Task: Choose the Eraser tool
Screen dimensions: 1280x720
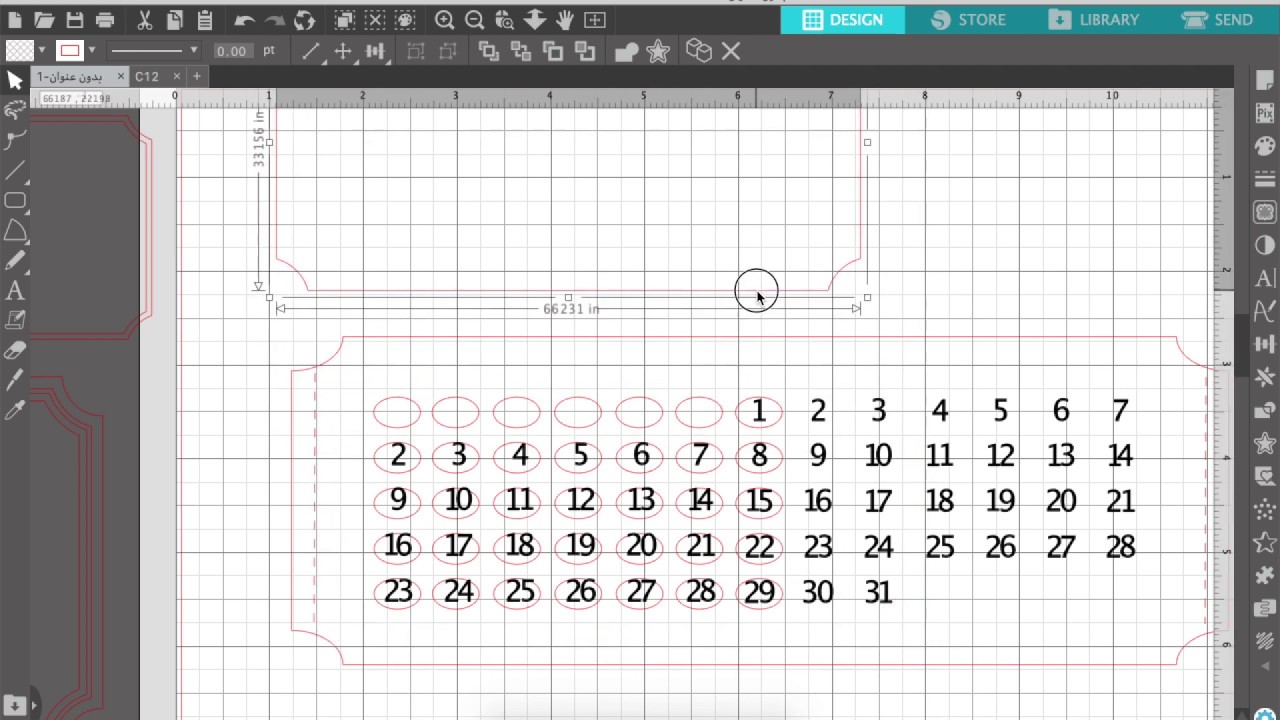Action: click(x=14, y=351)
